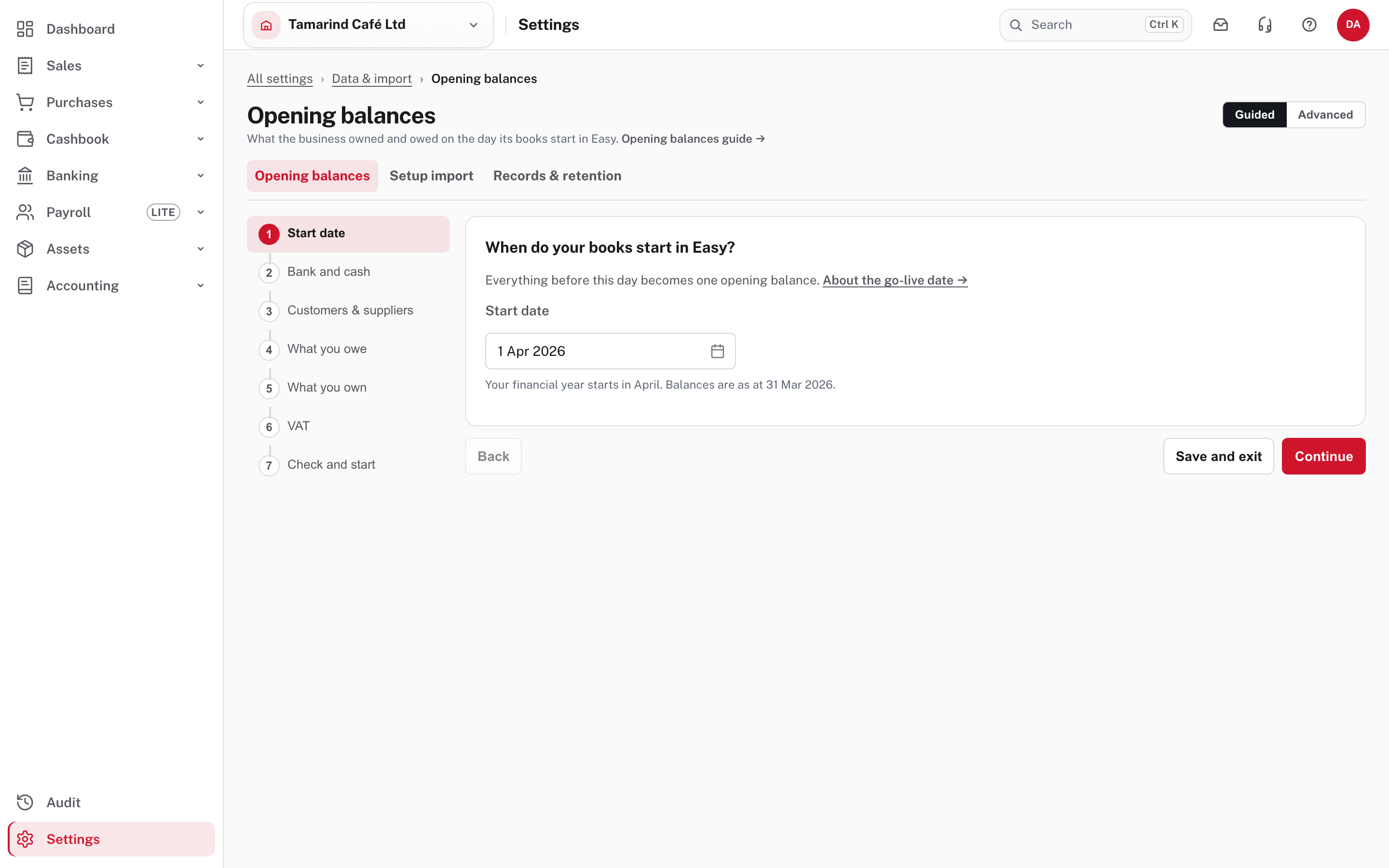
Task: Click the Start date input field
Action: point(610,351)
